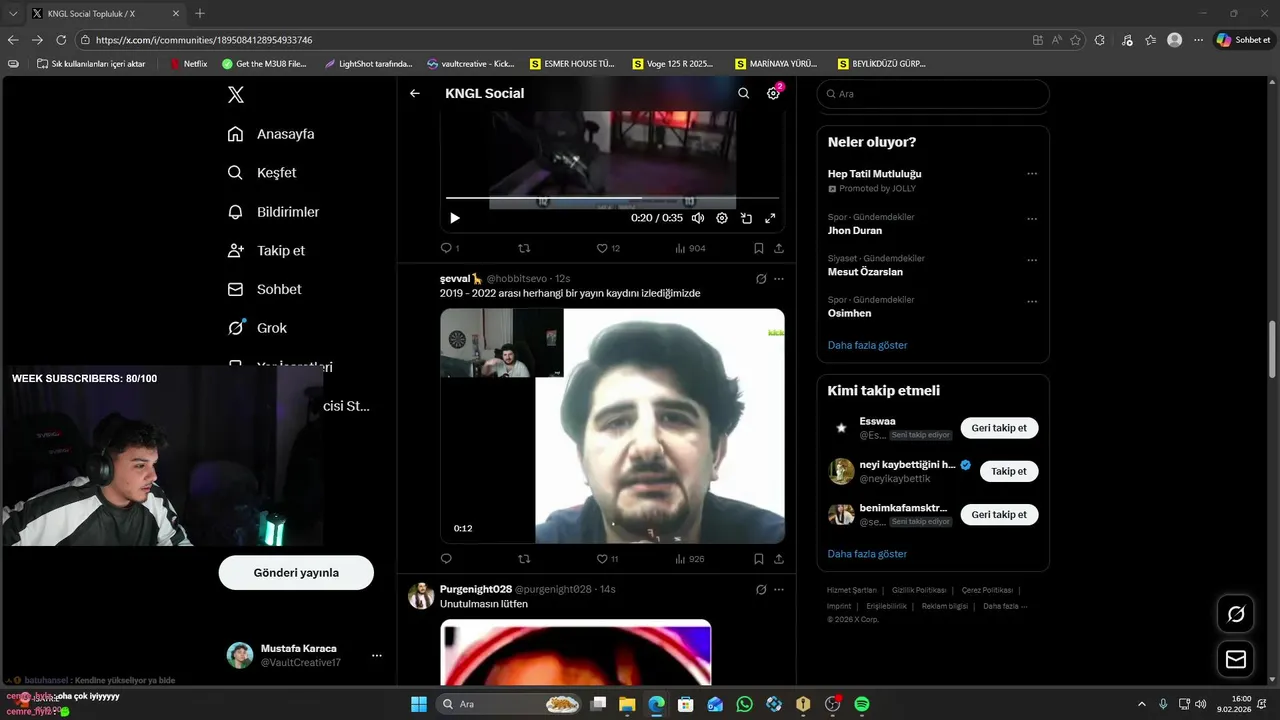Open the floating Grok button

click(x=1235, y=614)
